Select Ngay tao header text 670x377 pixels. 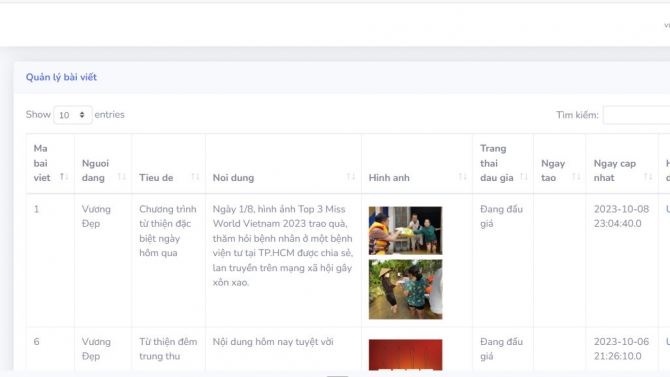[x=553, y=171]
